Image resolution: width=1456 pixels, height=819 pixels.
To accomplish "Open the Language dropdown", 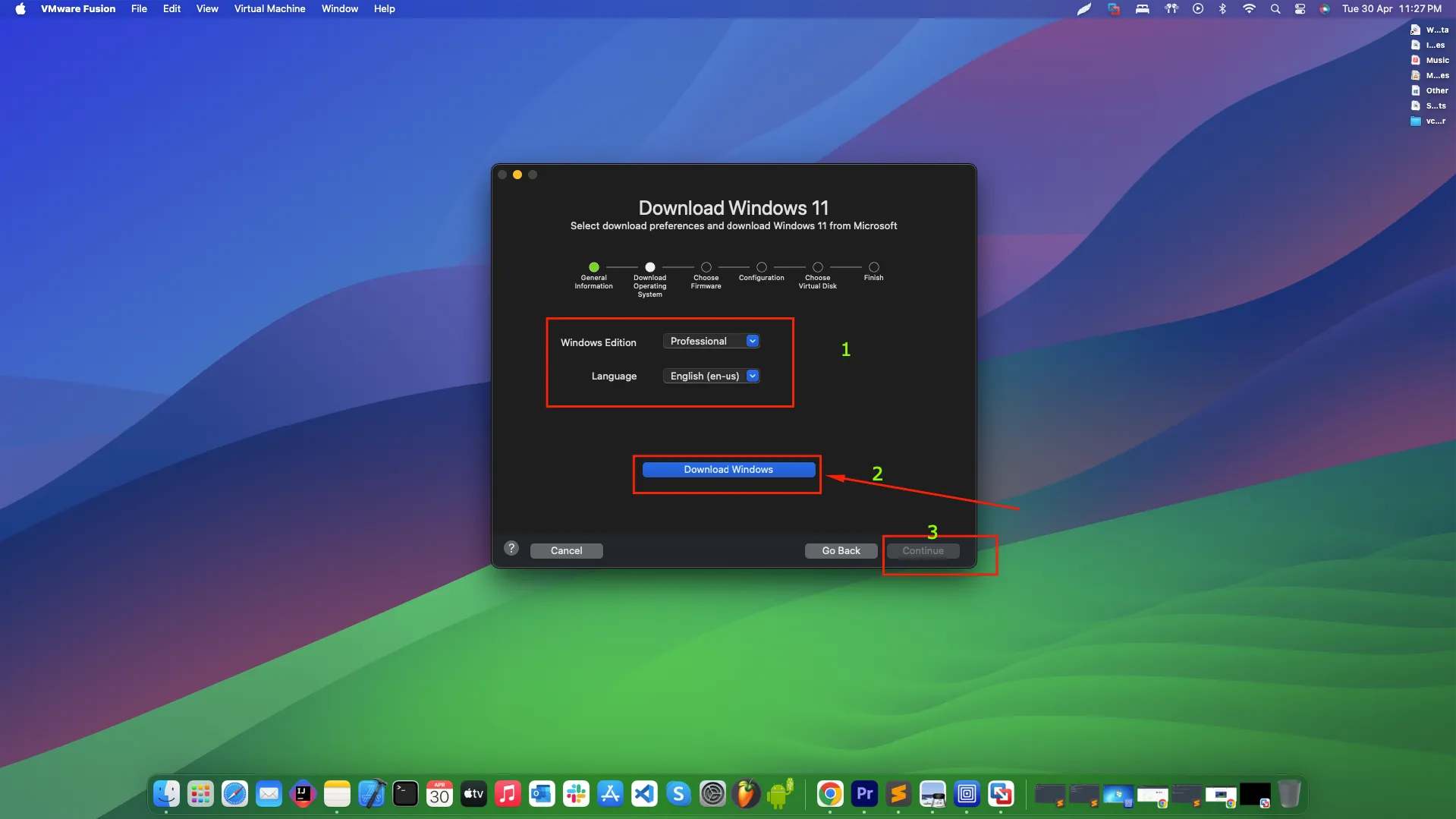I will [x=711, y=376].
